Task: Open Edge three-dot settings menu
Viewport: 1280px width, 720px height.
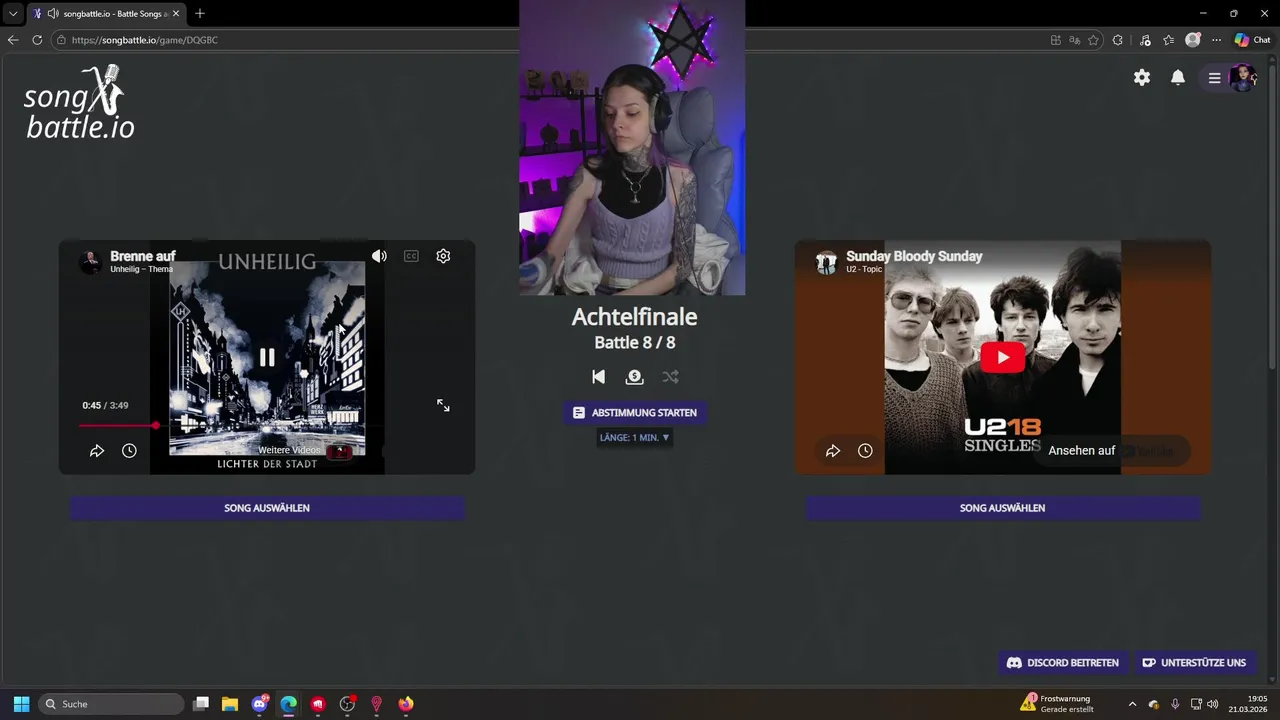Action: [x=1216, y=40]
